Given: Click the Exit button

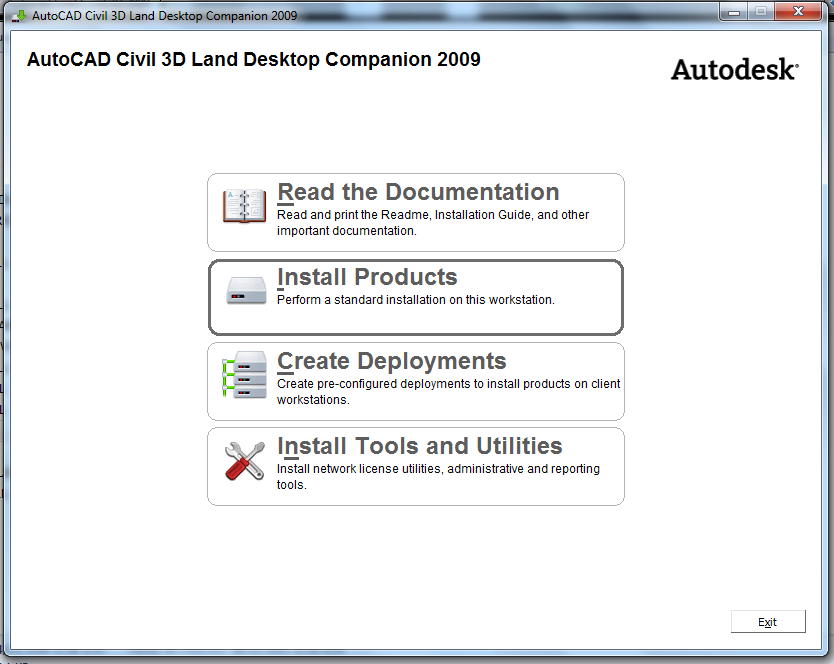Looking at the screenshot, I should (768, 622).
